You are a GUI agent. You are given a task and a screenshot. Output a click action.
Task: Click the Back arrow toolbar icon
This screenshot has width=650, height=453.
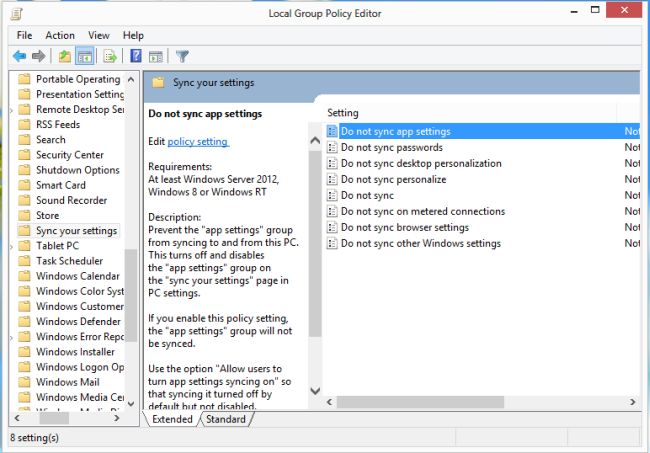19,56
